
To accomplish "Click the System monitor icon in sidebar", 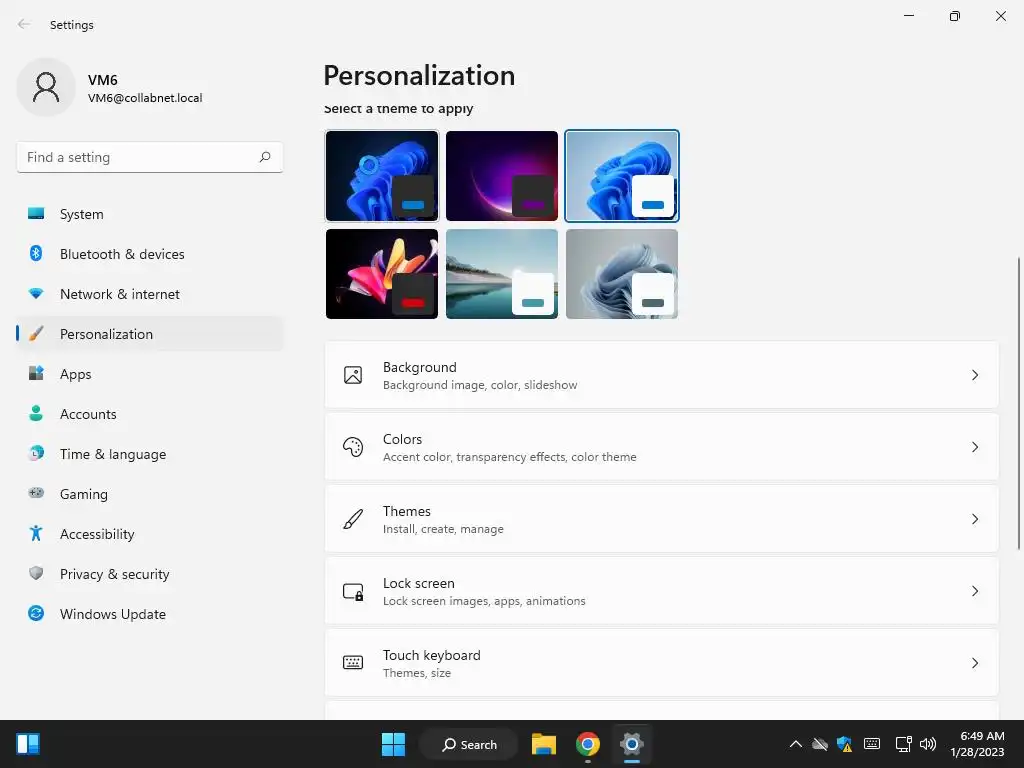I will coord(36,214).
